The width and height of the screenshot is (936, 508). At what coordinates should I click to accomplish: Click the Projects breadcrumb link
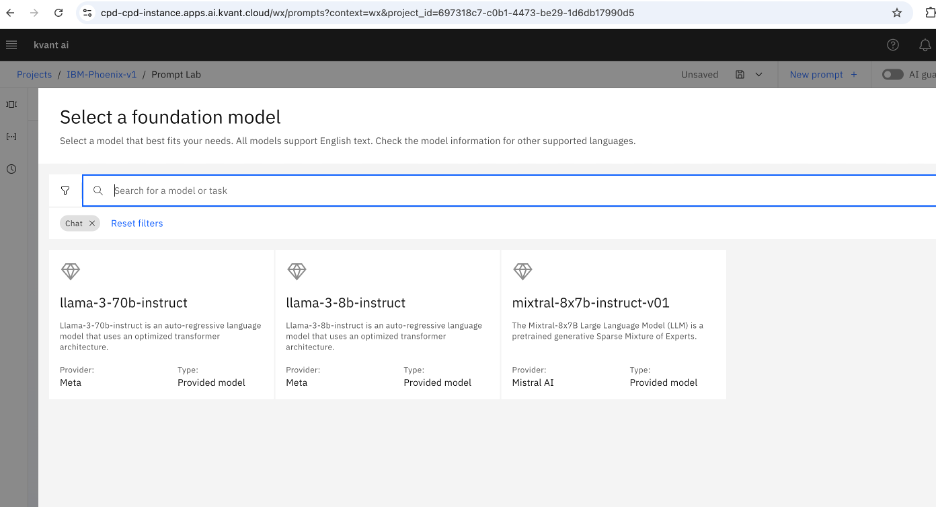point(34,75)
